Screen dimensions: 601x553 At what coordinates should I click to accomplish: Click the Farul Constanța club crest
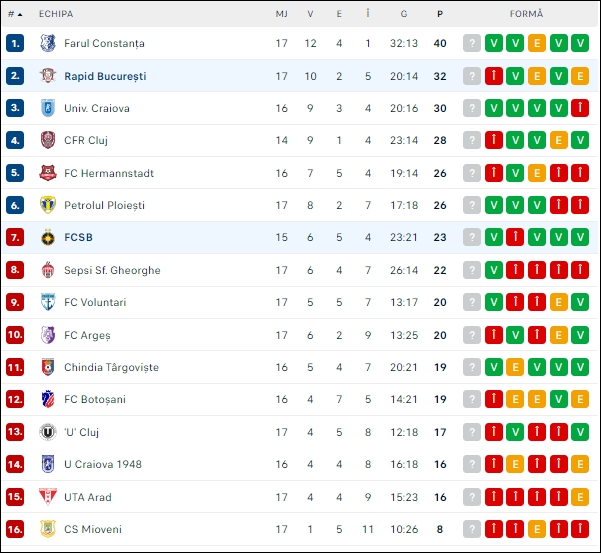(48, 43)
